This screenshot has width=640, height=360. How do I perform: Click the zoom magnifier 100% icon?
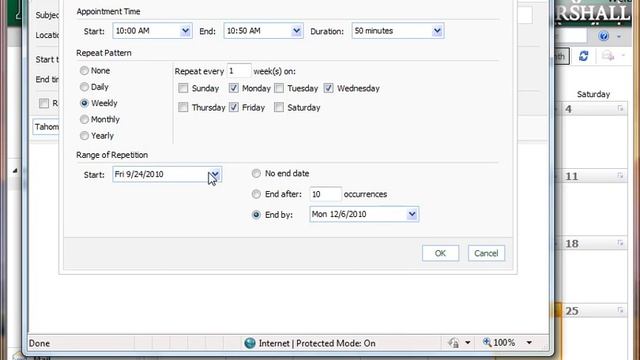point(487,342)
